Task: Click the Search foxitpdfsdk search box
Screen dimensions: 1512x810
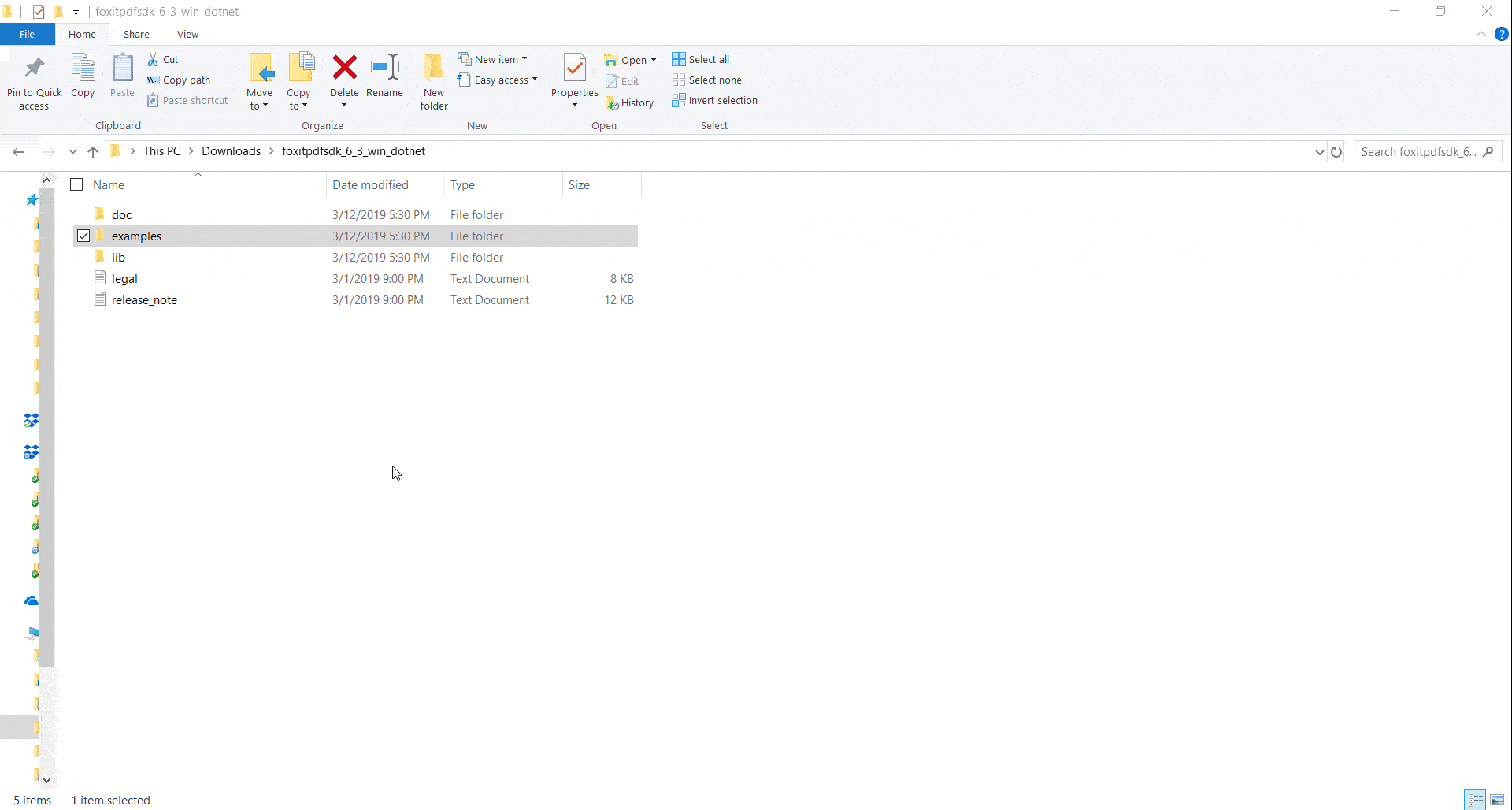Action: (1427, 152)
